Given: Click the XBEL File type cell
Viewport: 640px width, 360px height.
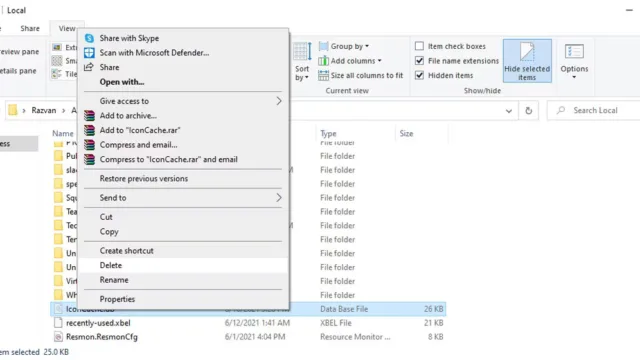Looking at the screenshot, I should 336,323.
